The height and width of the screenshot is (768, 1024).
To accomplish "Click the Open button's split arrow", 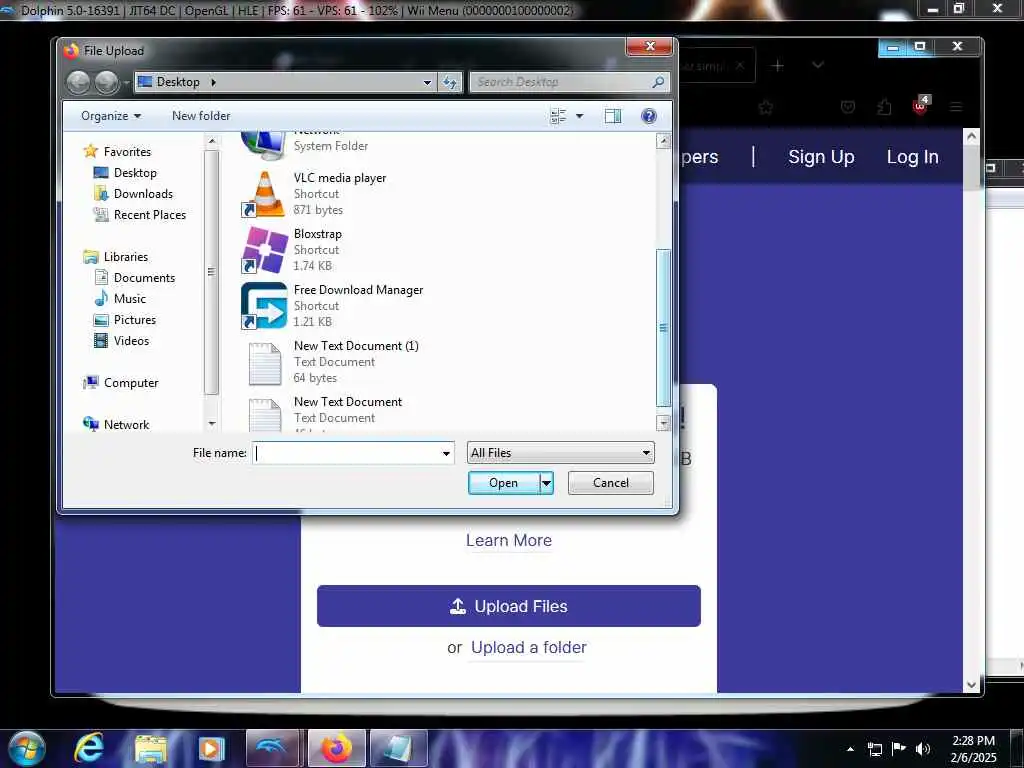I will click(547, 483).
